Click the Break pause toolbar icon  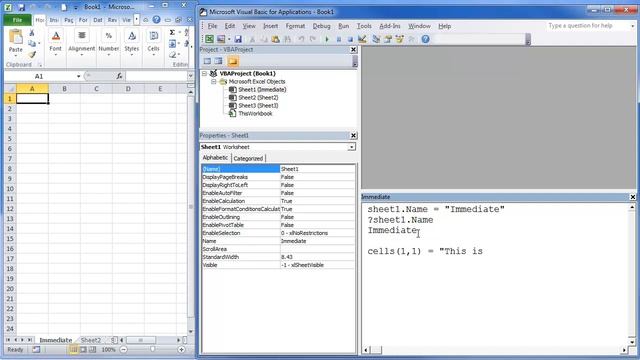(x=338, y=39)
